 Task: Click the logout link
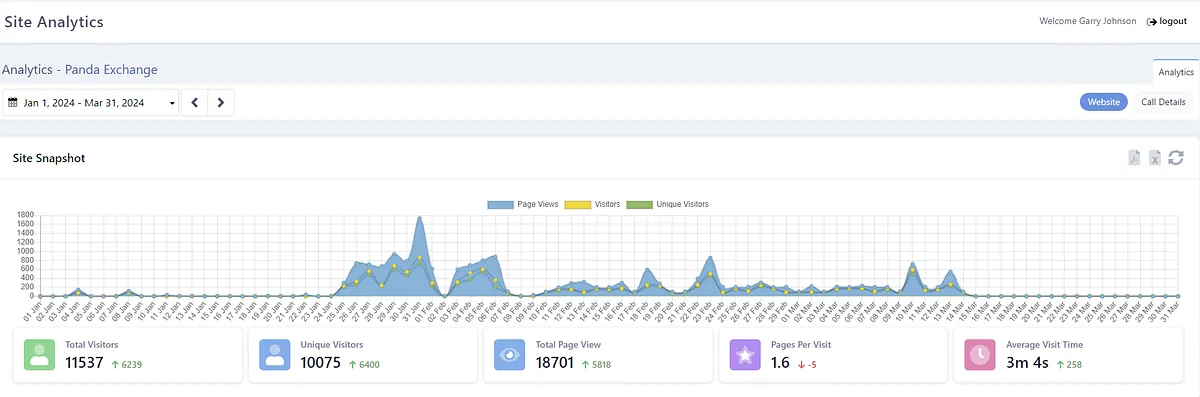point(1167,21)
